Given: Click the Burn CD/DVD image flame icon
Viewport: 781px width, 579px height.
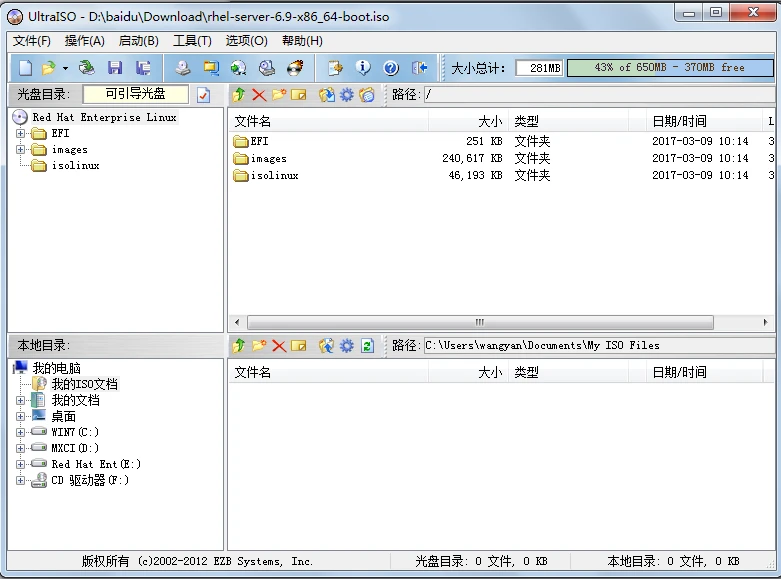Looking at the screenshot, I should click(295, 68).
